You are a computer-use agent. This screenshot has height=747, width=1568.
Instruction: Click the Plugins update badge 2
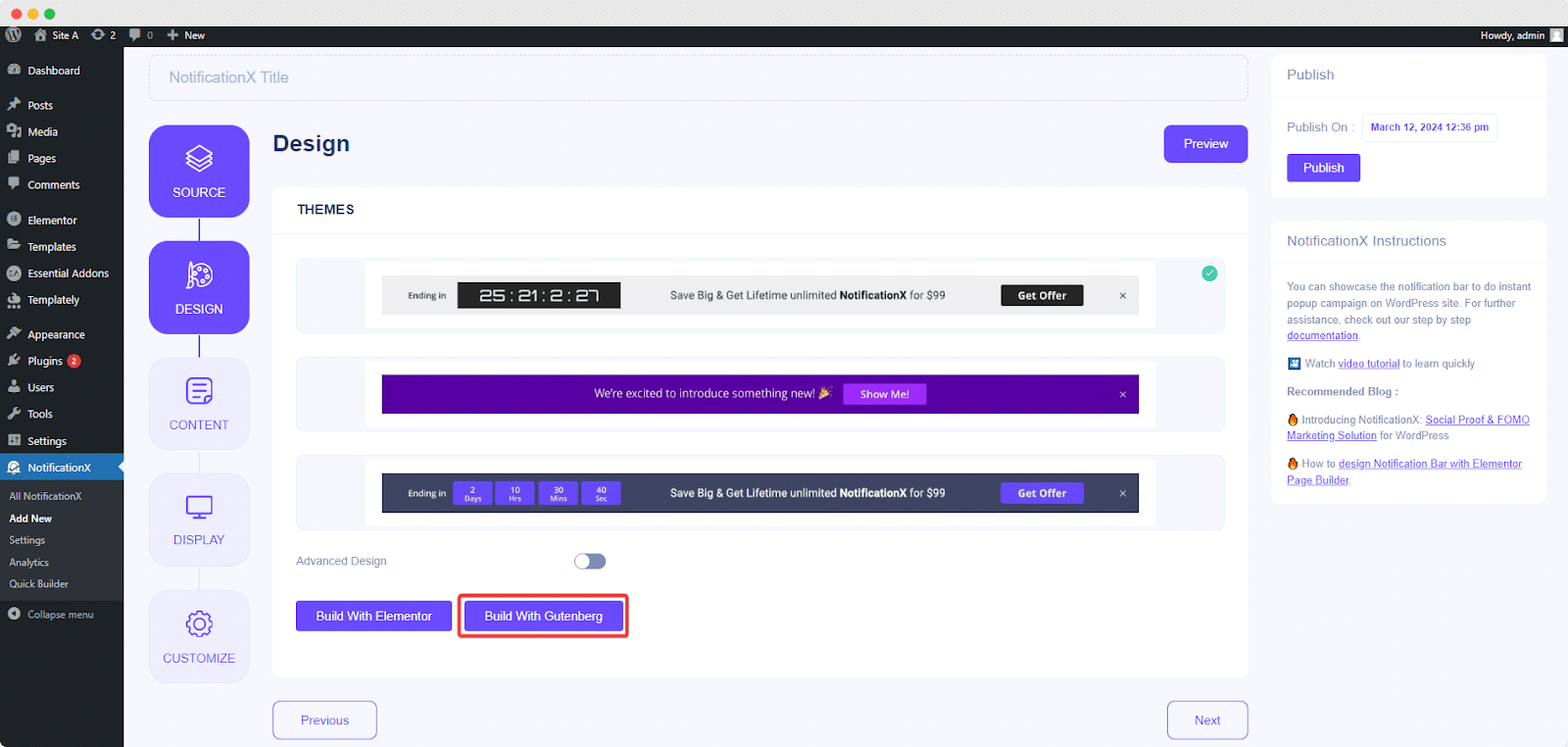coord(73,361)
